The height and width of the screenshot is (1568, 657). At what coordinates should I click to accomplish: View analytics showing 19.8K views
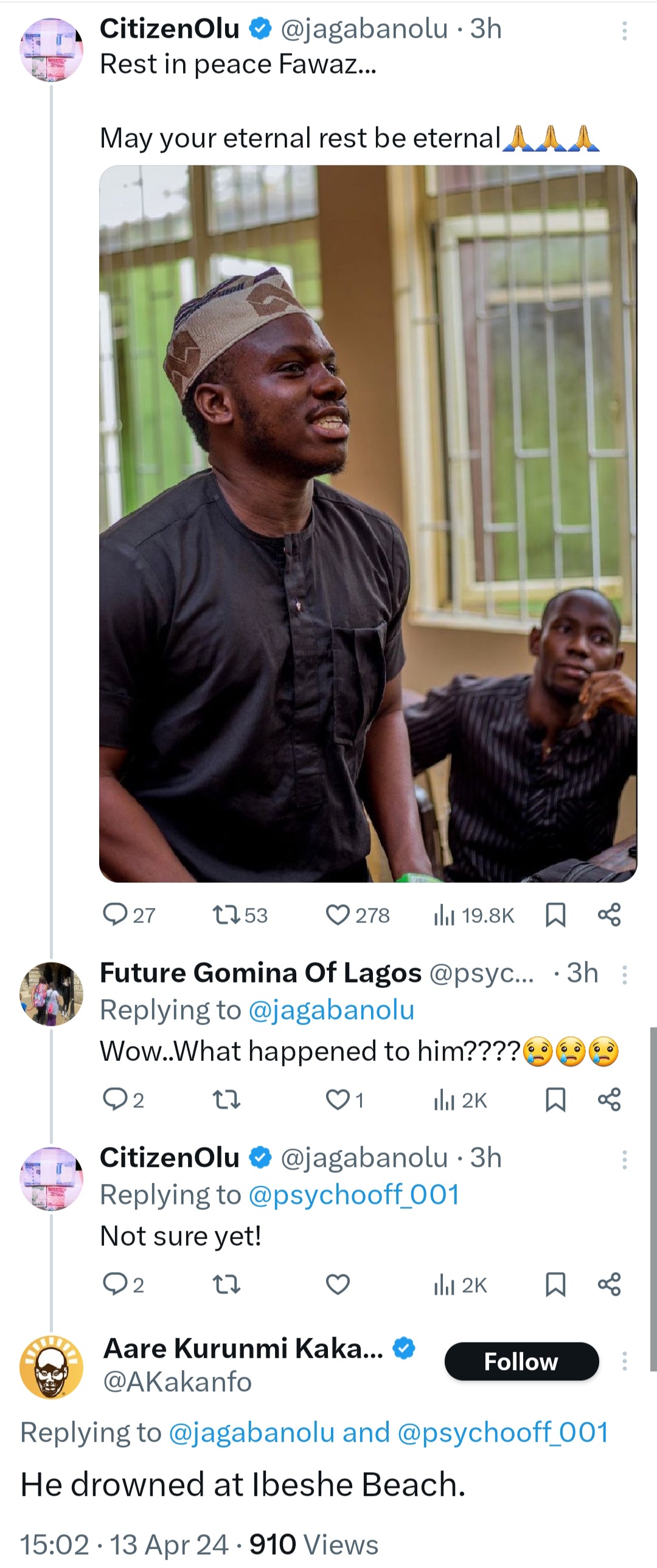(x=445, y=914)
